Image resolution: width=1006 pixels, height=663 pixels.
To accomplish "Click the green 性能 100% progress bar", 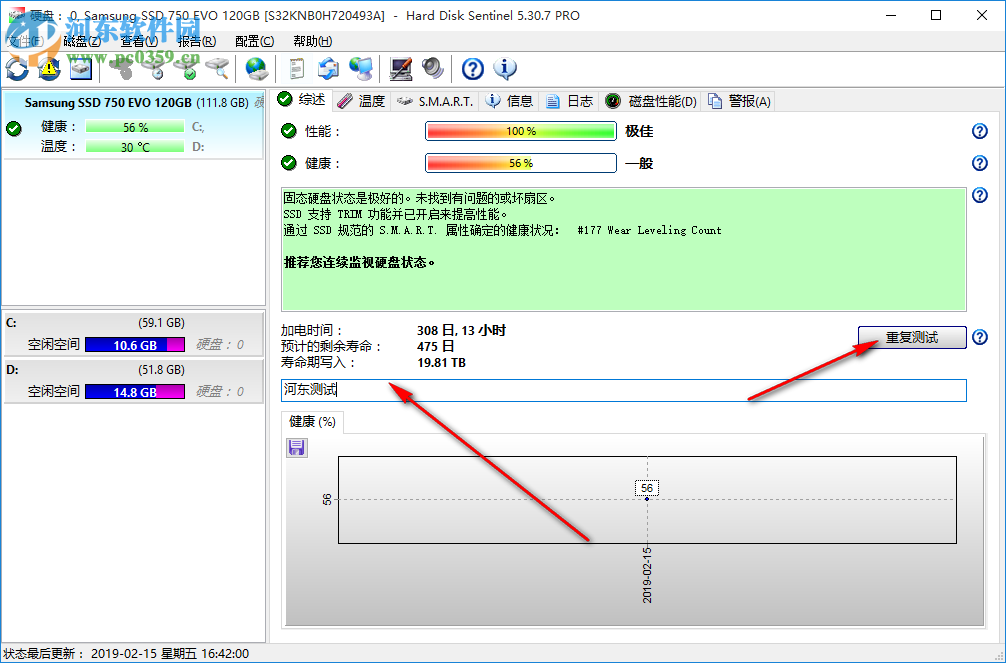I will tap(520, 130).
